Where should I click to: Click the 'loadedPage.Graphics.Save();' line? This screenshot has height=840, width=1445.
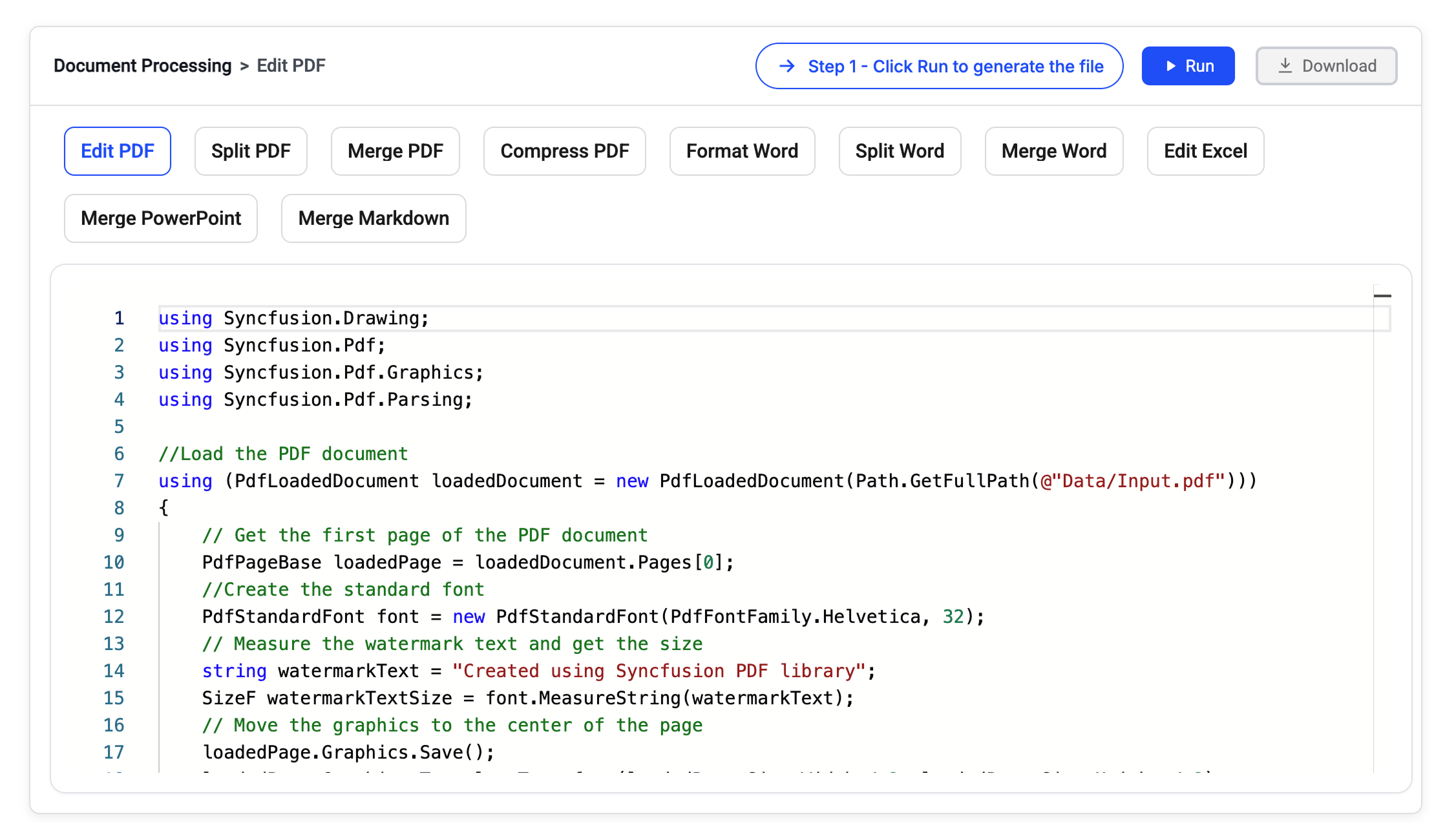coord(349,752)
